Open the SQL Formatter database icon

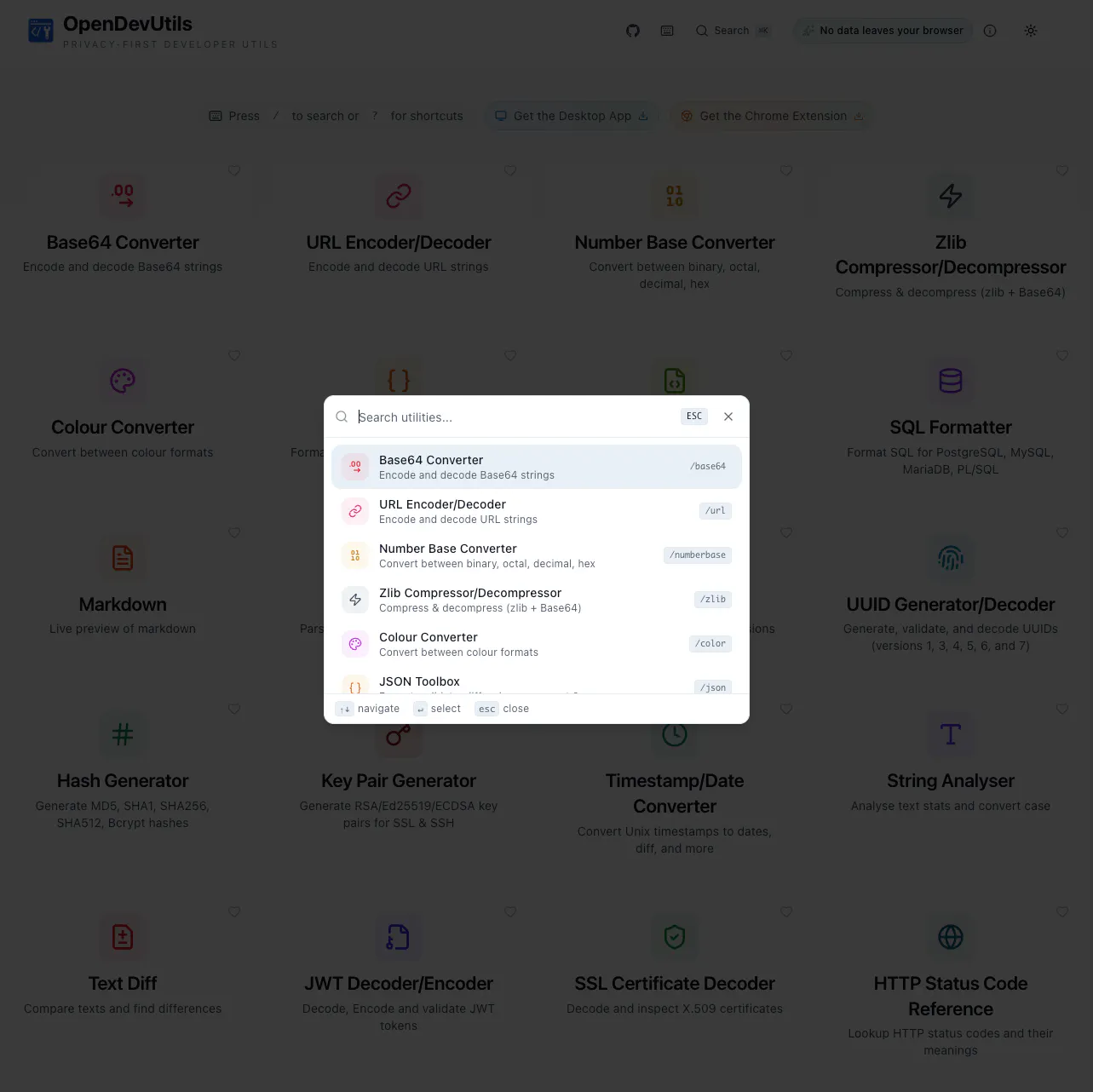click(x=951, y=381)
